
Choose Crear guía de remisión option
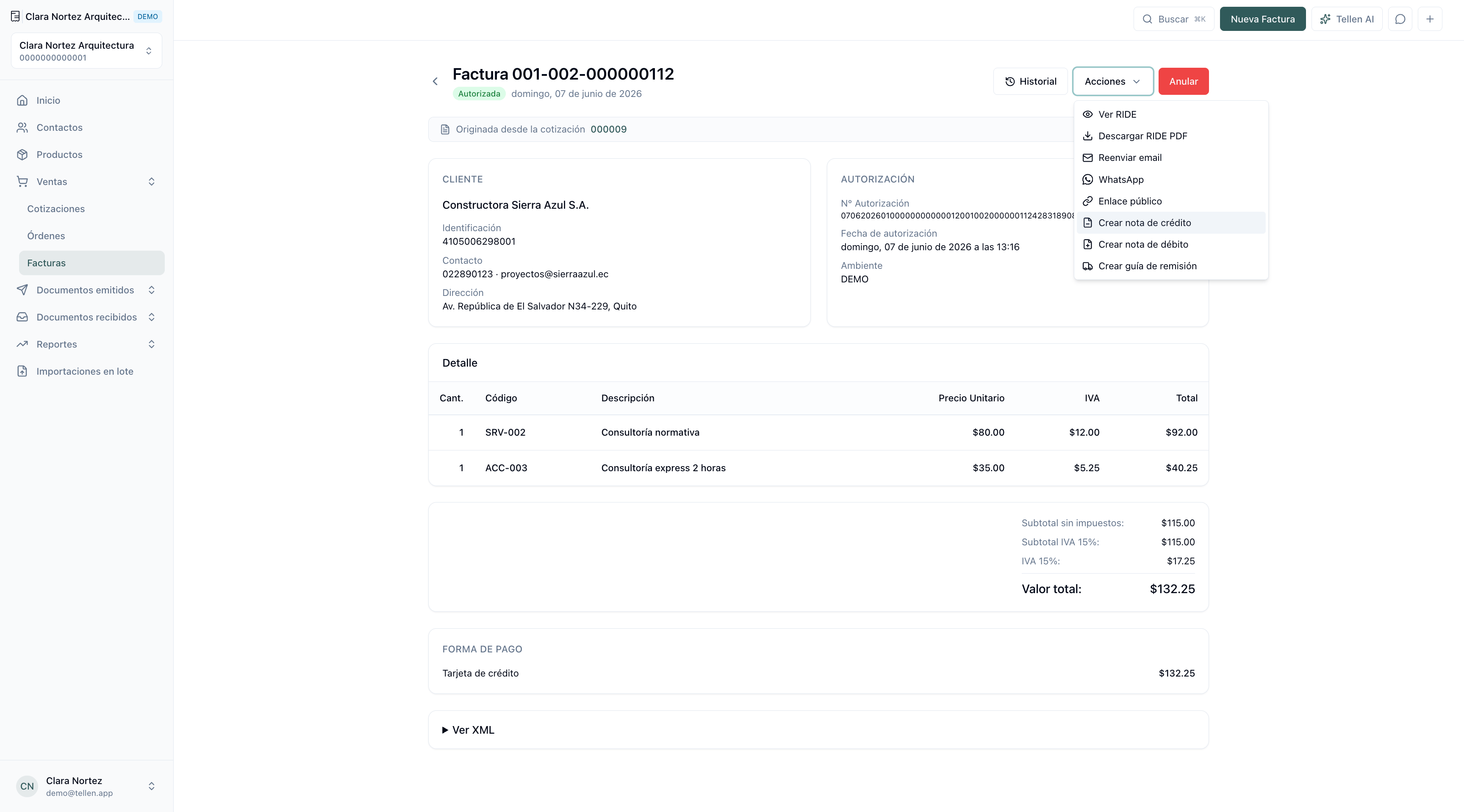click(x=1171, y=266)
